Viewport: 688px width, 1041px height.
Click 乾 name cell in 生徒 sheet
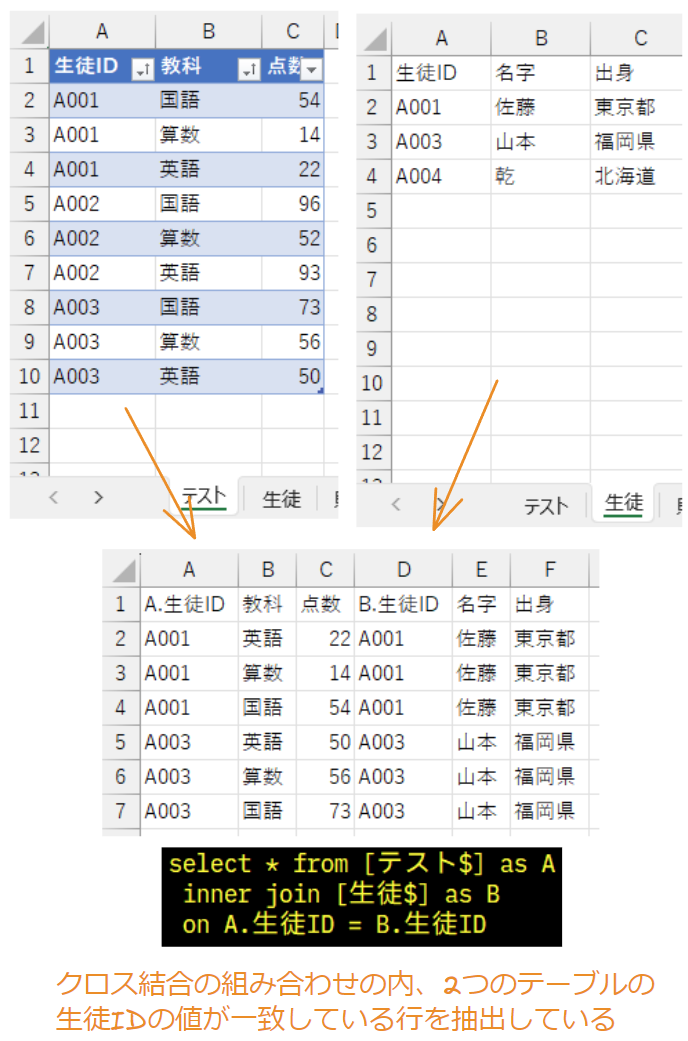(541, 176)
